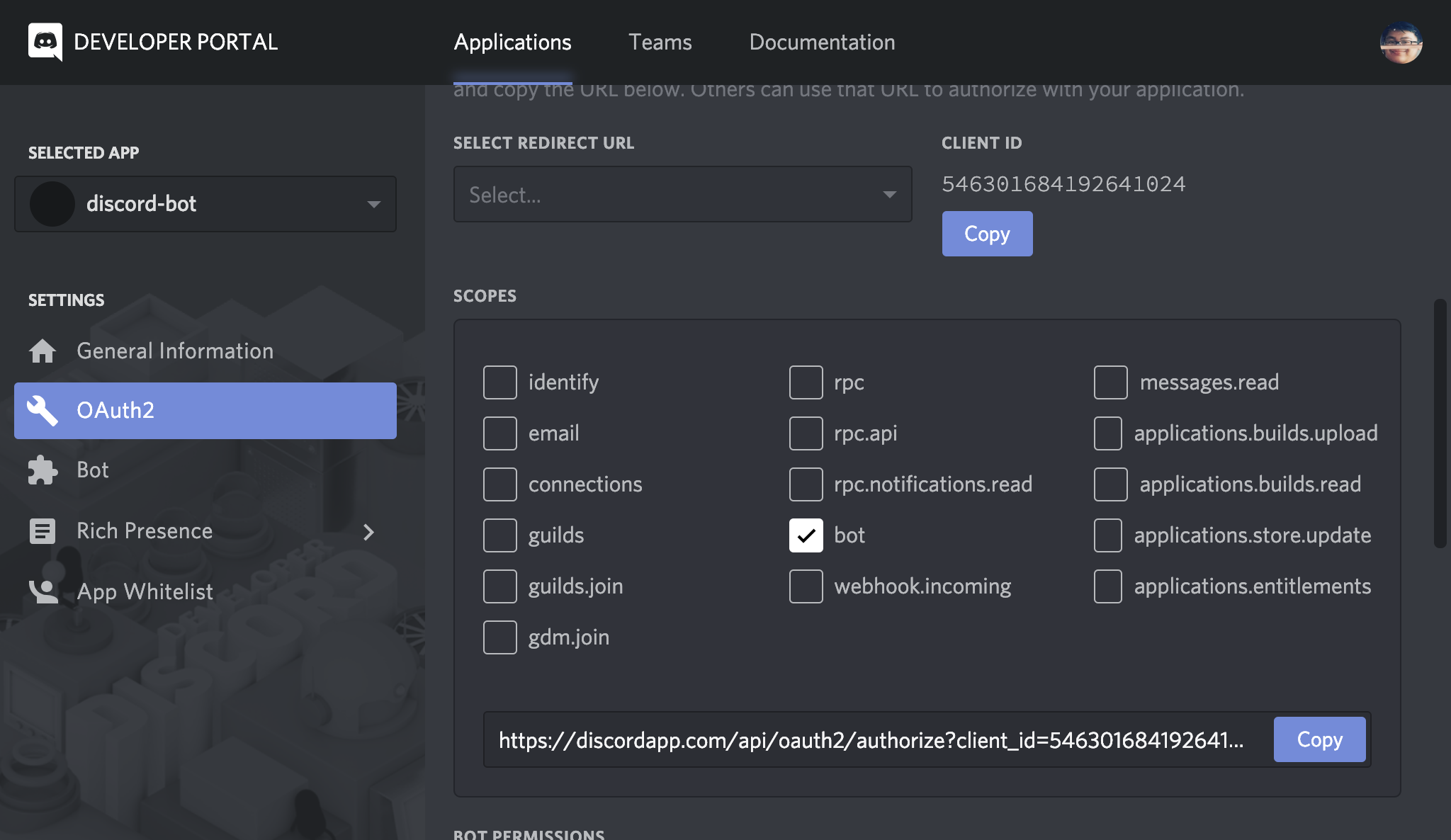Open the Select Redirect URL dropdown
Image resolution: width=1451 pixels, height=840 pixels.
[x=683, y=194]
